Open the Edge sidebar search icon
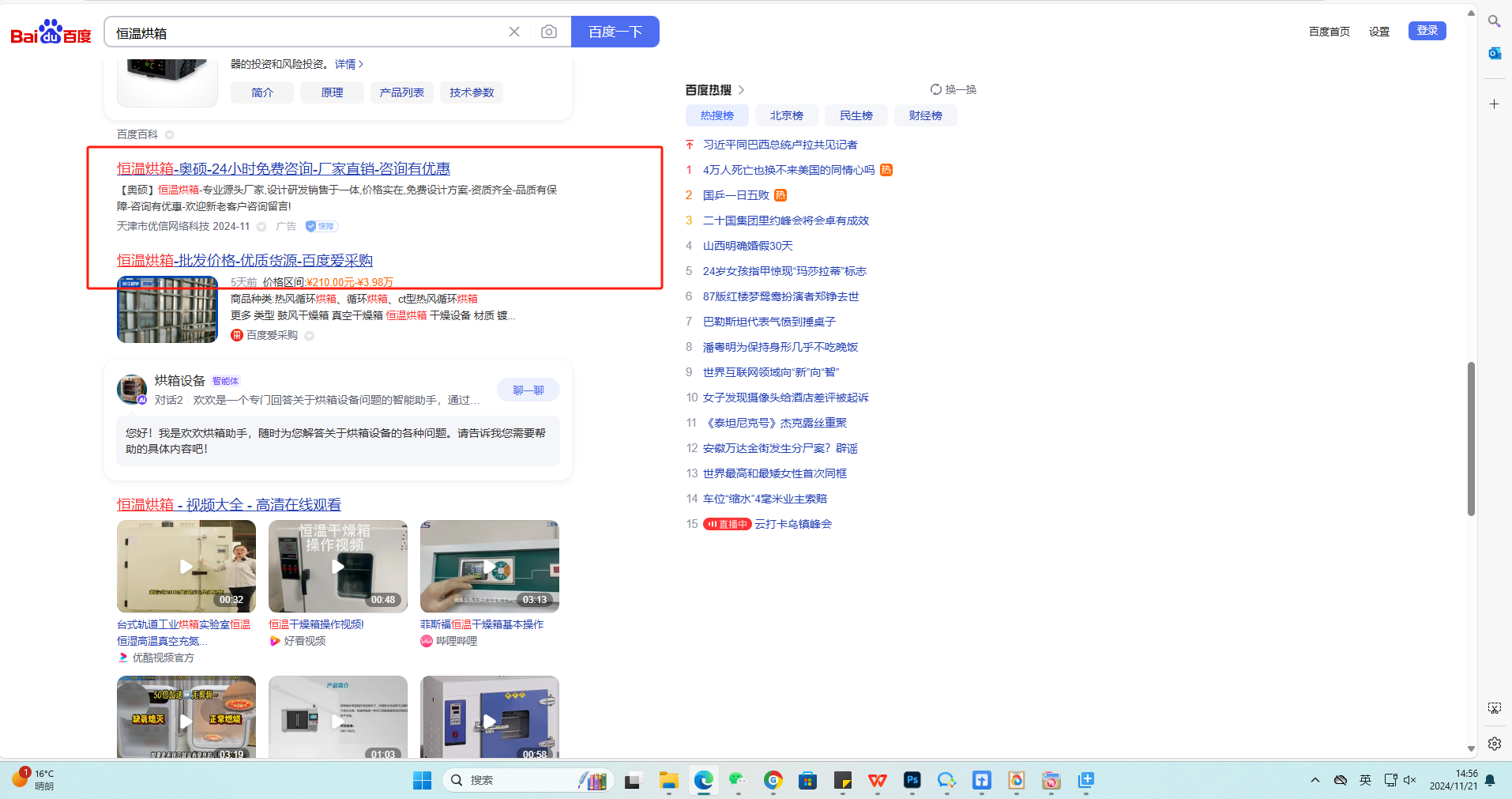The image size is (1512, 799). tap(1494, 21)
